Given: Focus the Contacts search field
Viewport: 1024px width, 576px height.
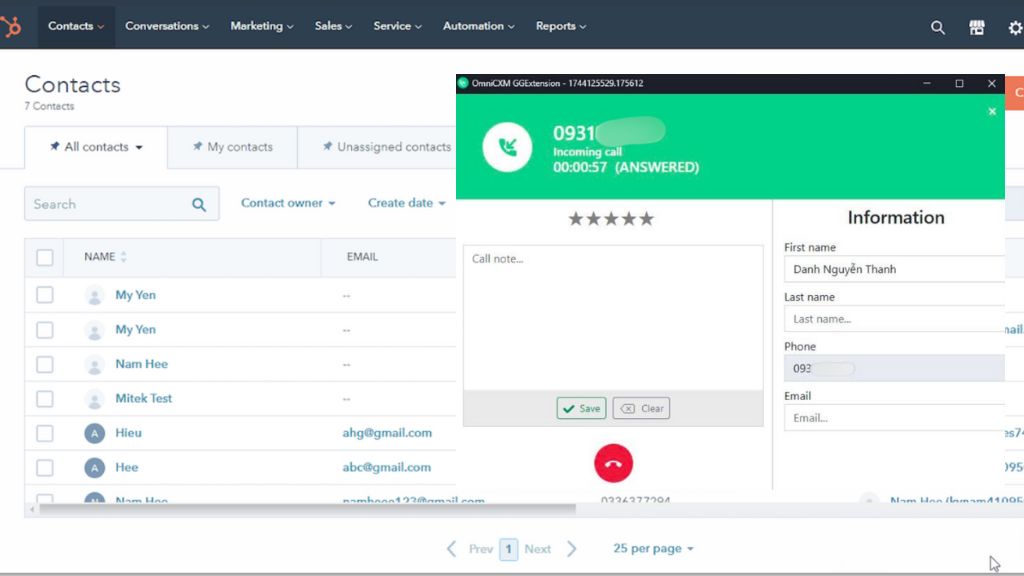Looking at the screenshot, I should pyautogui.click(x=121, y=204).
